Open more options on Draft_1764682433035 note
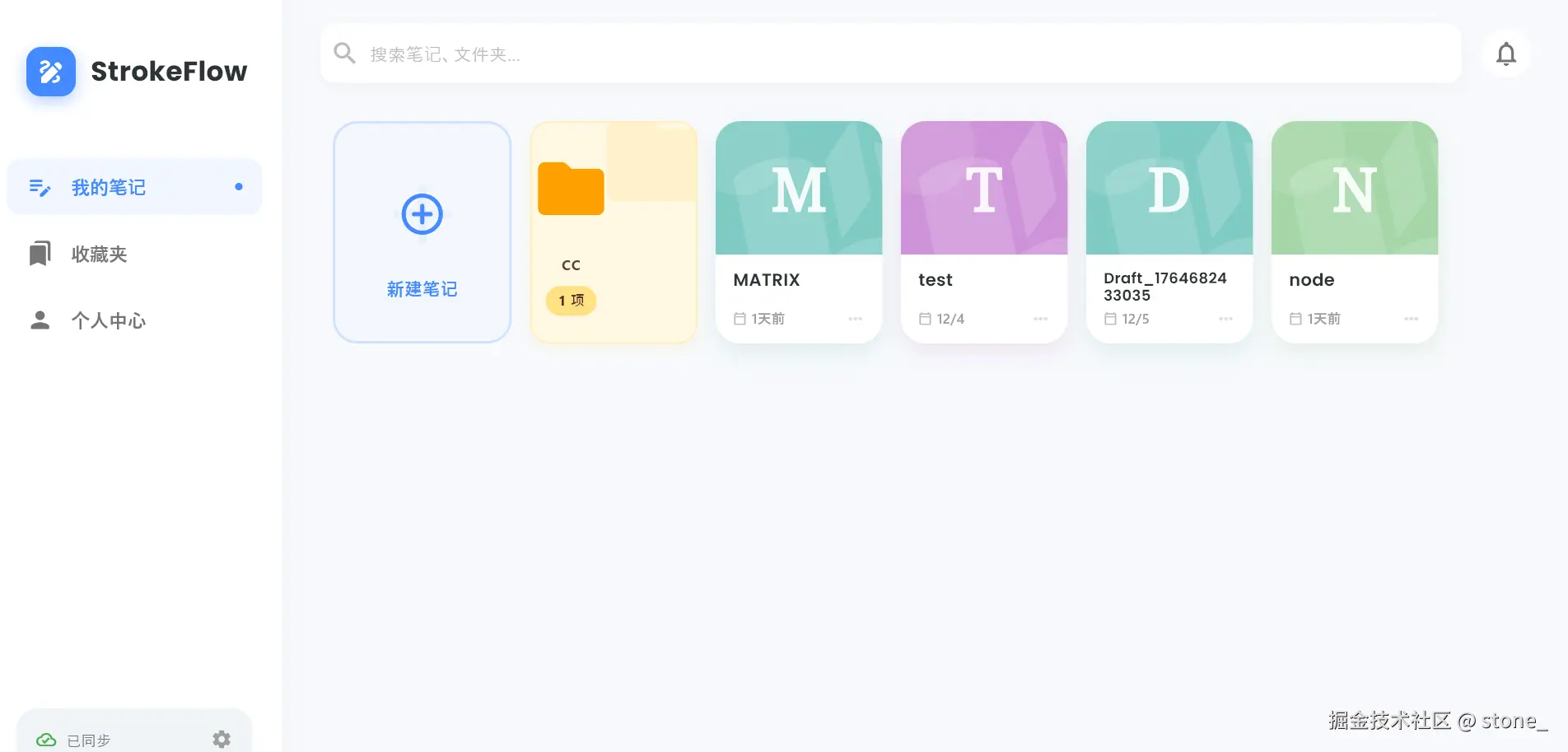This screenshot has width=1568, height=752. point(1226,319)
